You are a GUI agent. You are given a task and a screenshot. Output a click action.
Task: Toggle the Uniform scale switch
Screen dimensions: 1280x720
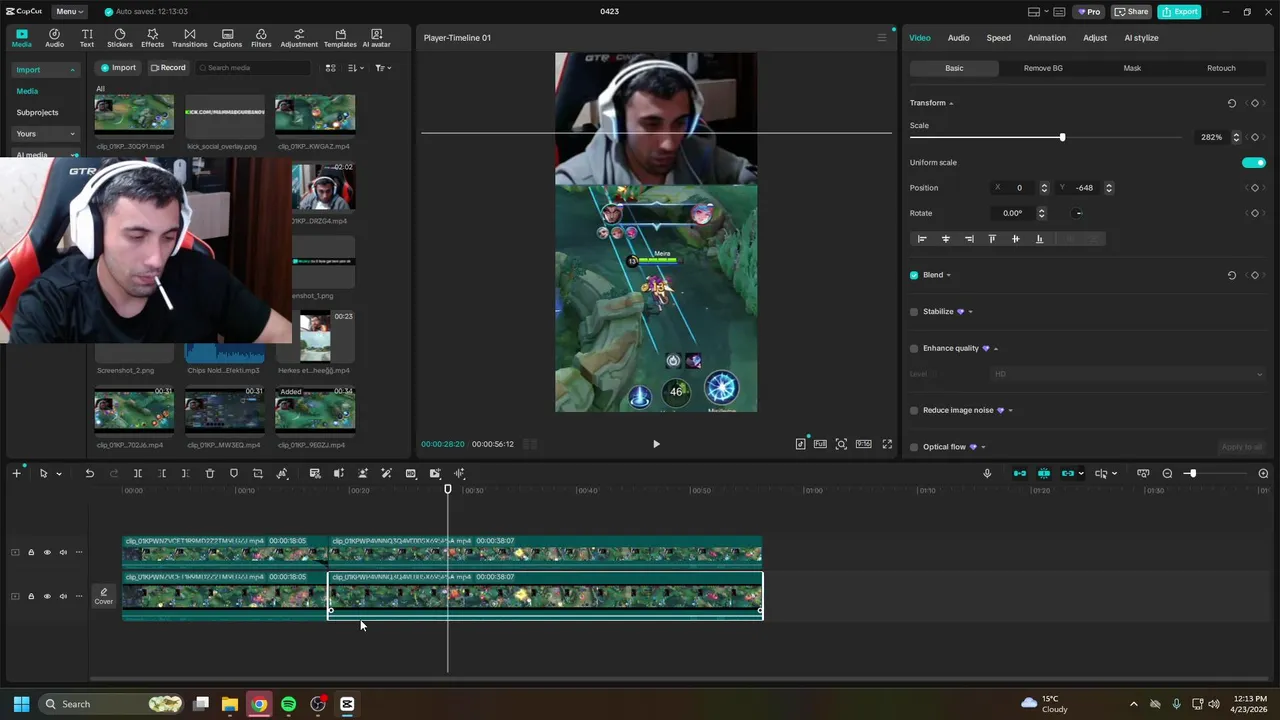point(1254,162)
